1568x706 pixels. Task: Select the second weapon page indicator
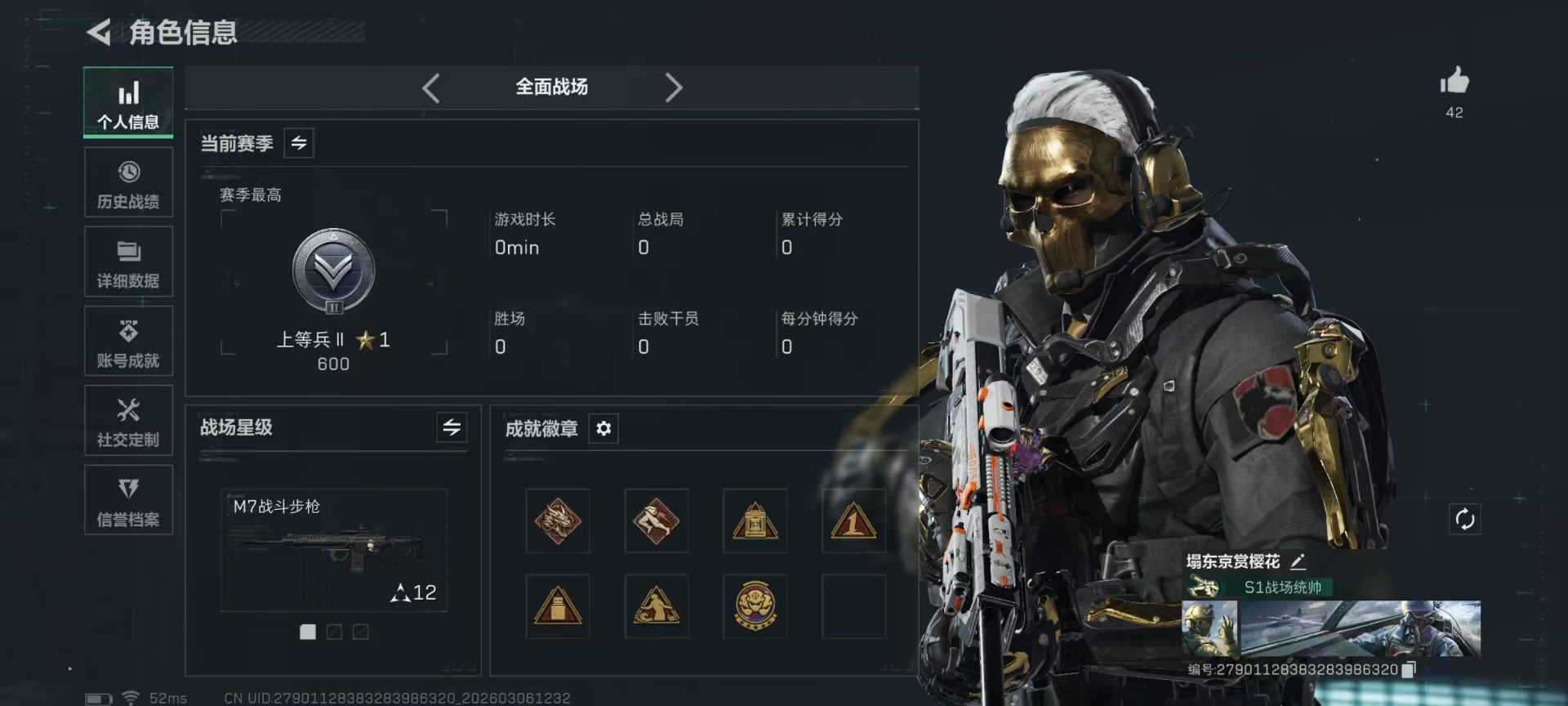click(x=334, y=632)
